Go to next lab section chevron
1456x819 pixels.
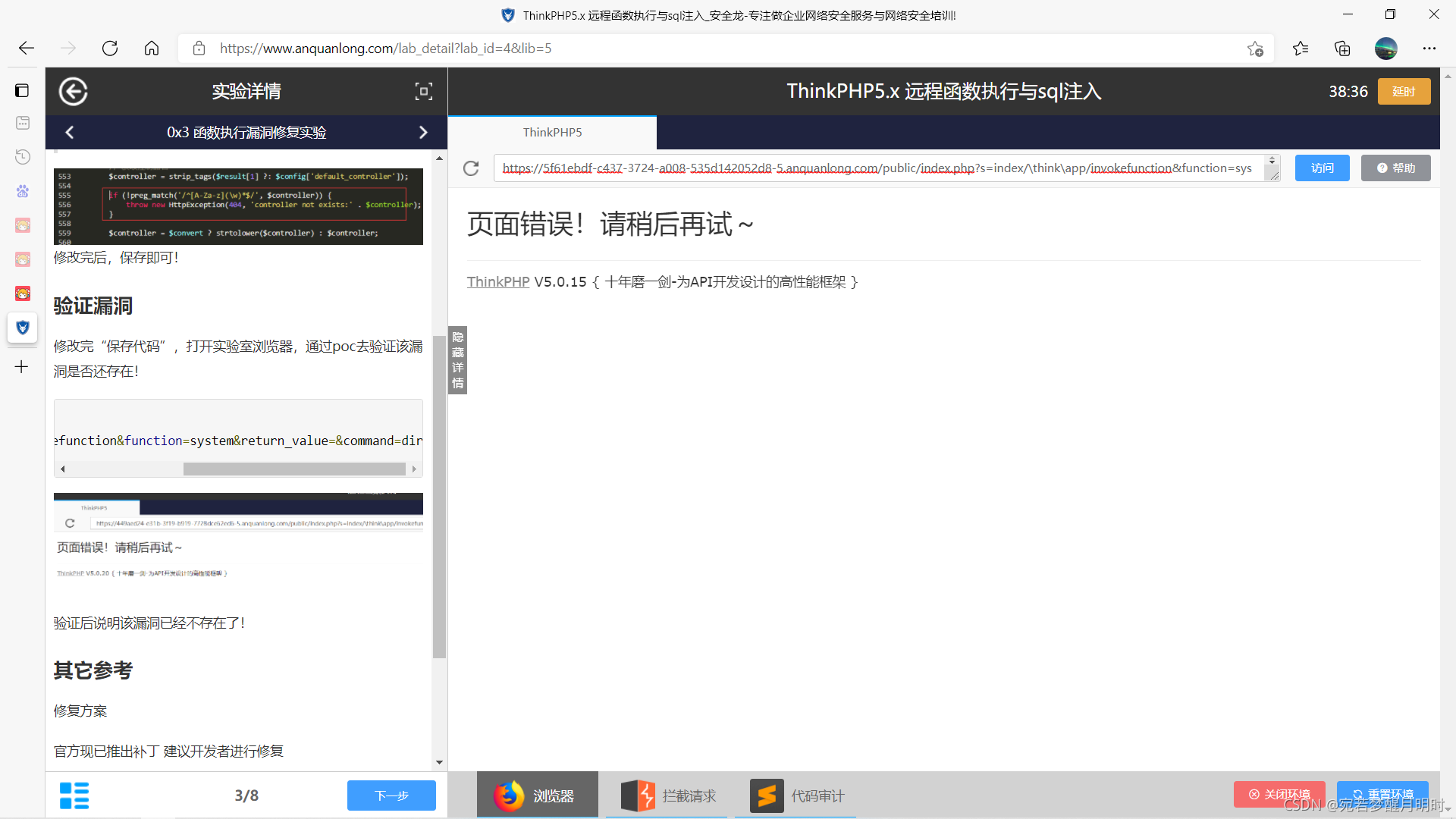coord(423,133)
